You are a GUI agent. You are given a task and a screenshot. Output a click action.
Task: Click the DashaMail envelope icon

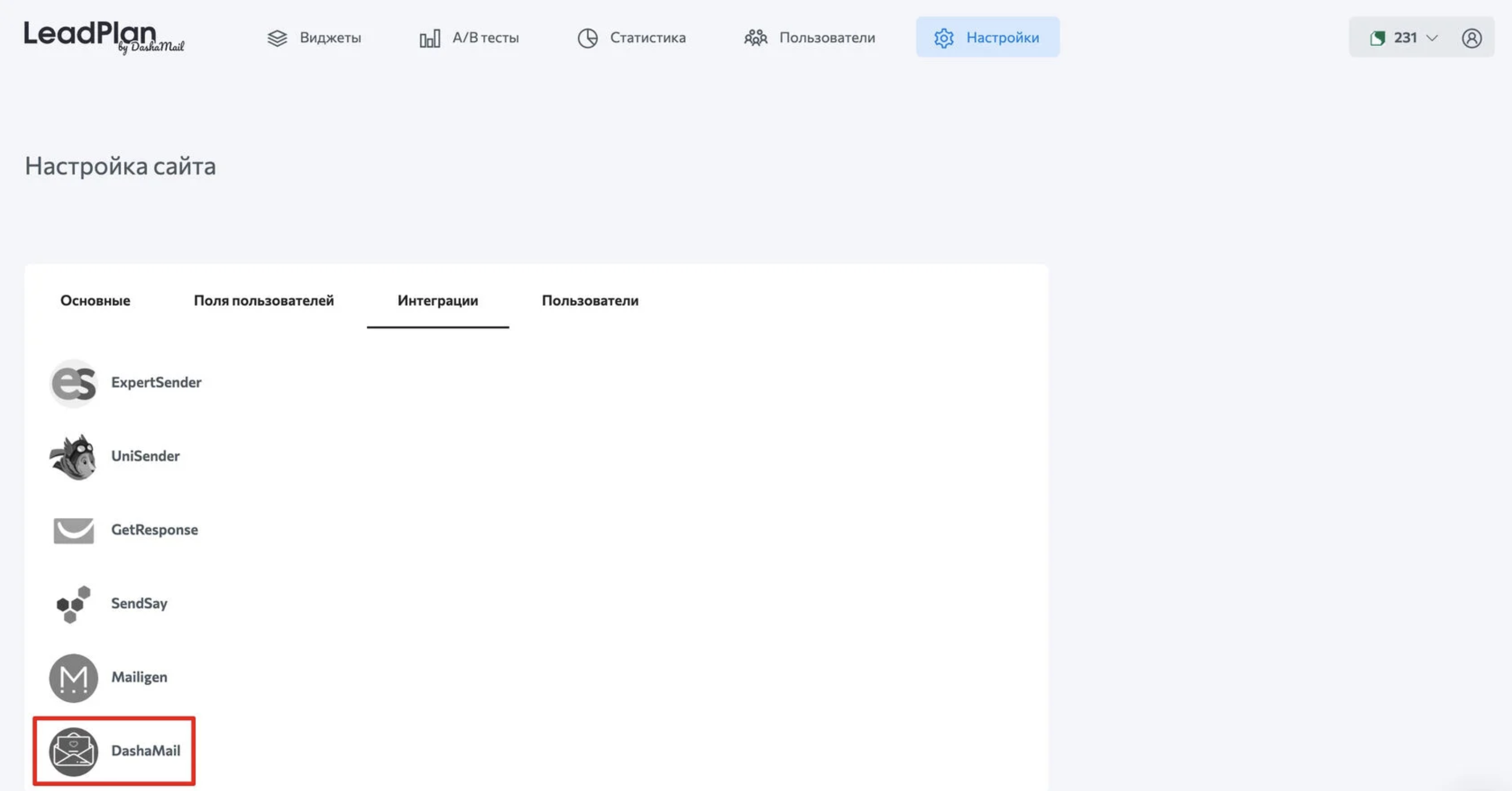pos(73,751)
